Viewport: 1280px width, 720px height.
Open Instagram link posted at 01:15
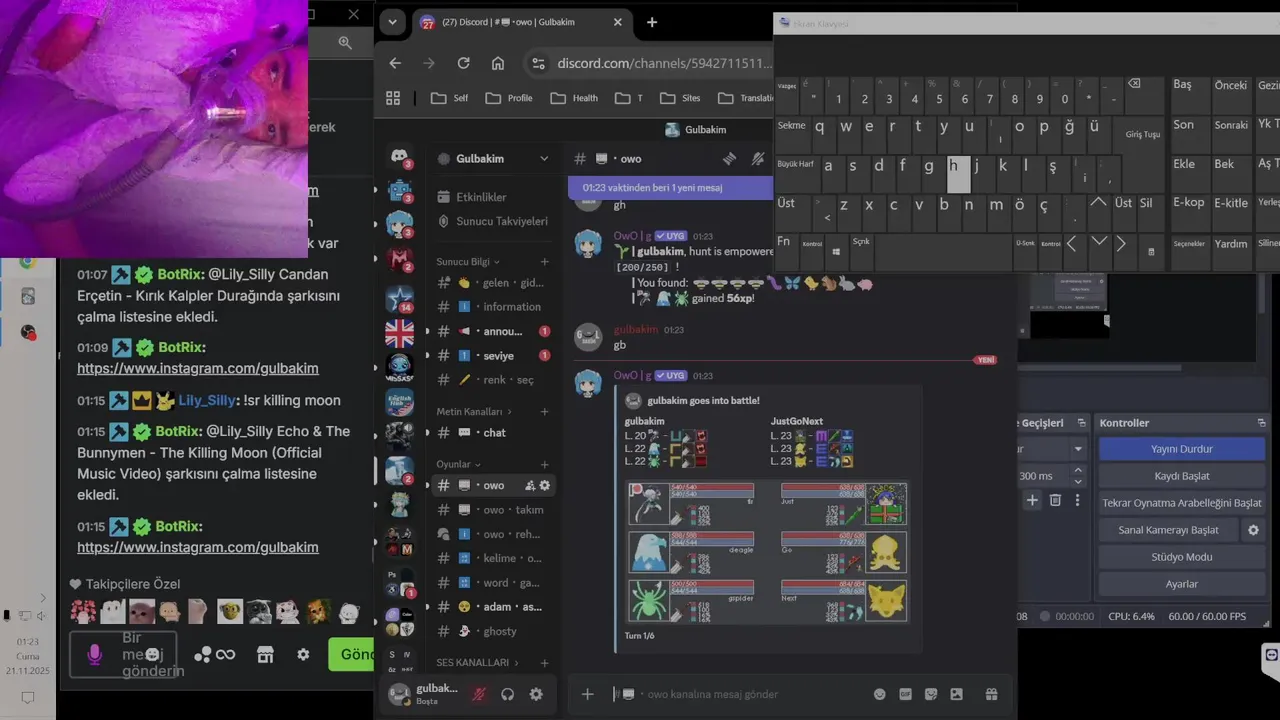pyautogui.click(x=198, y=547)
